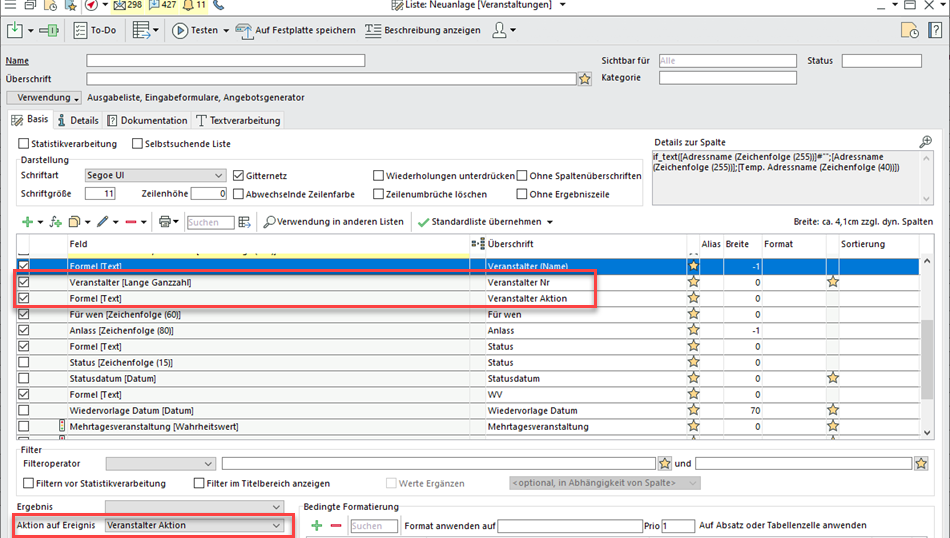The width and height of the screenshot is (950, 538).
Task: Expand the Verwendung dropdown button
Action: (x=44, y=98)
